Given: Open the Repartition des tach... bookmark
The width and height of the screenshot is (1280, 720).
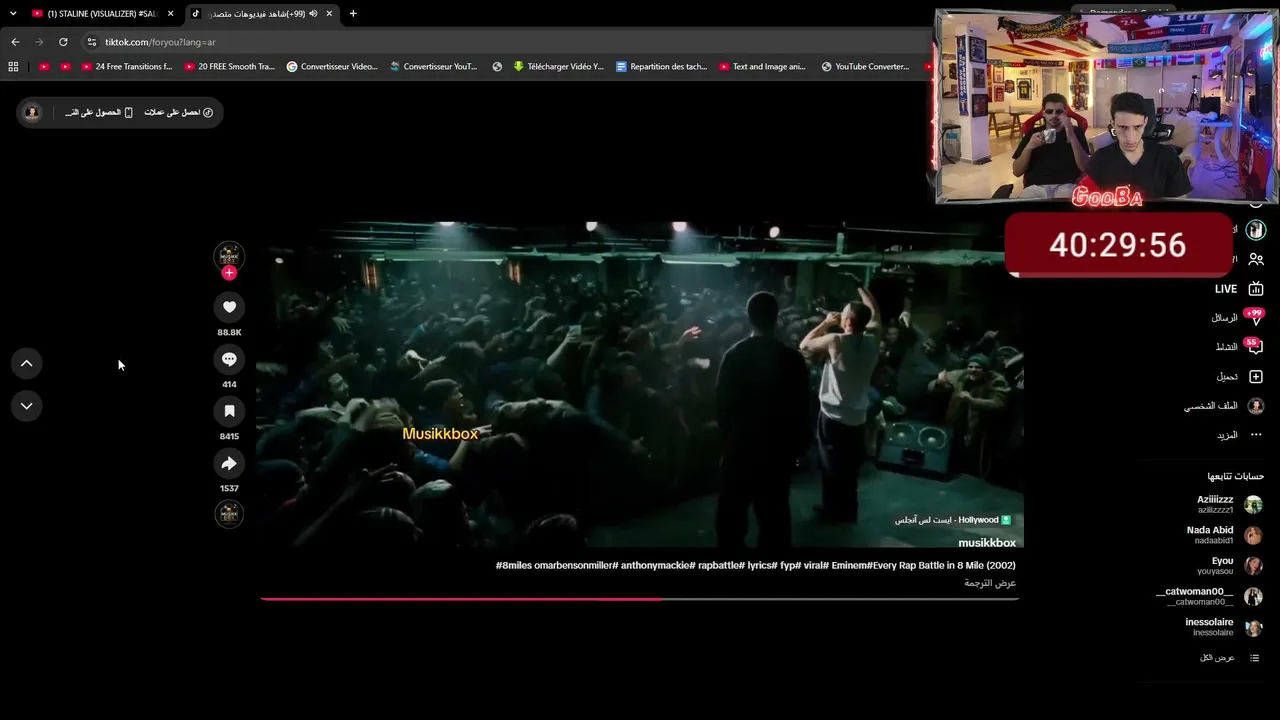Looking at the screenshot, I should click(661, 67).
